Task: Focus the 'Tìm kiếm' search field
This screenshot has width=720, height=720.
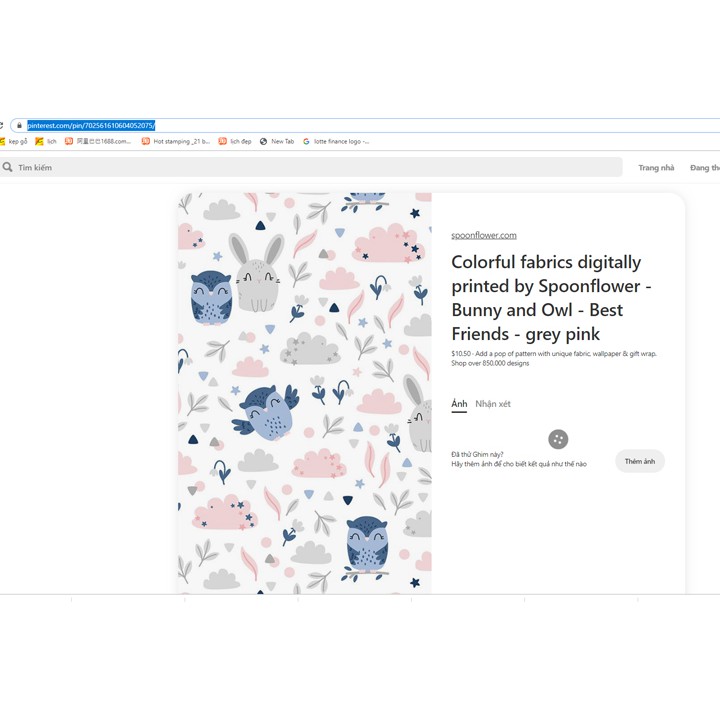Action: (x=311, y=167)
